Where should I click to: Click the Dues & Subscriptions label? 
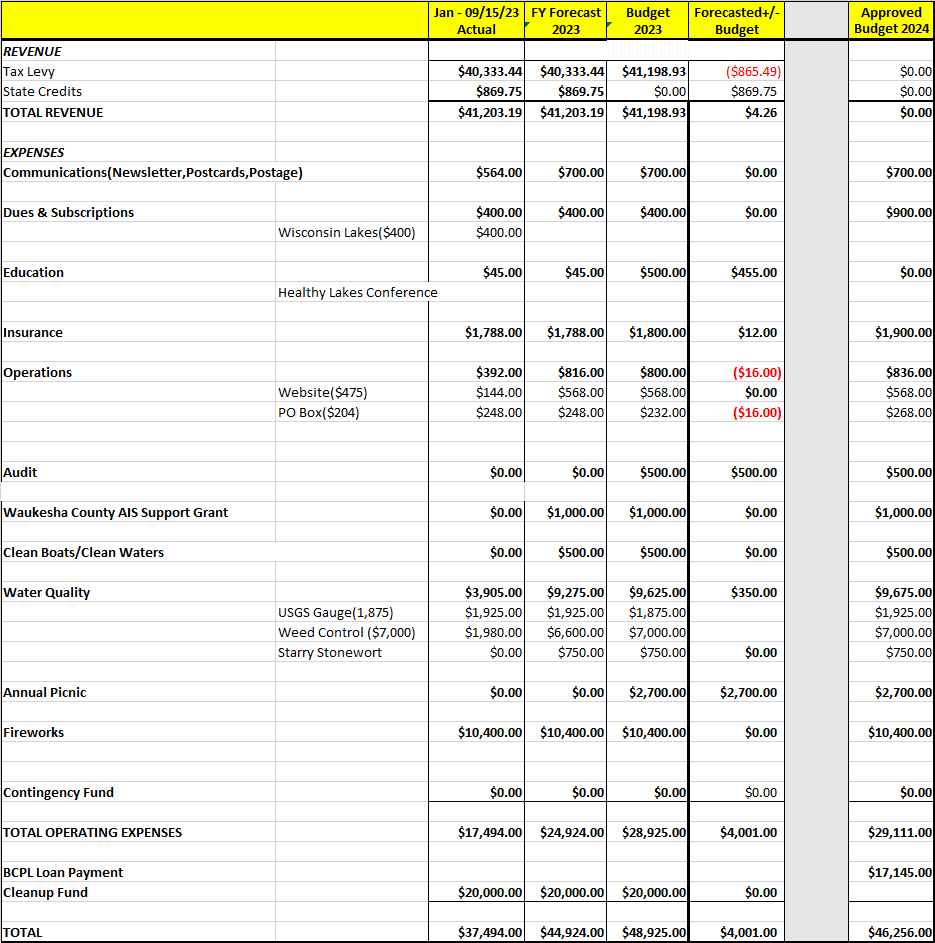(x=69, y=212)
